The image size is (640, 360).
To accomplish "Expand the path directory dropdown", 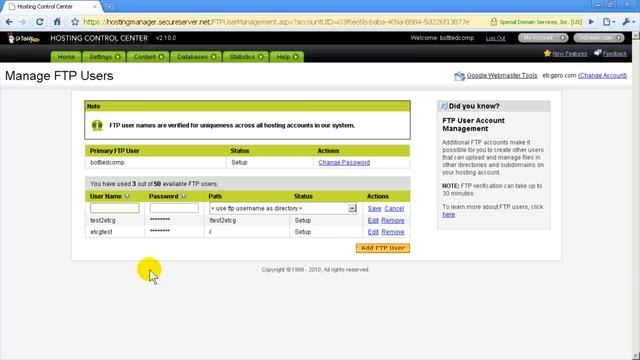I will tap(352, 209).
